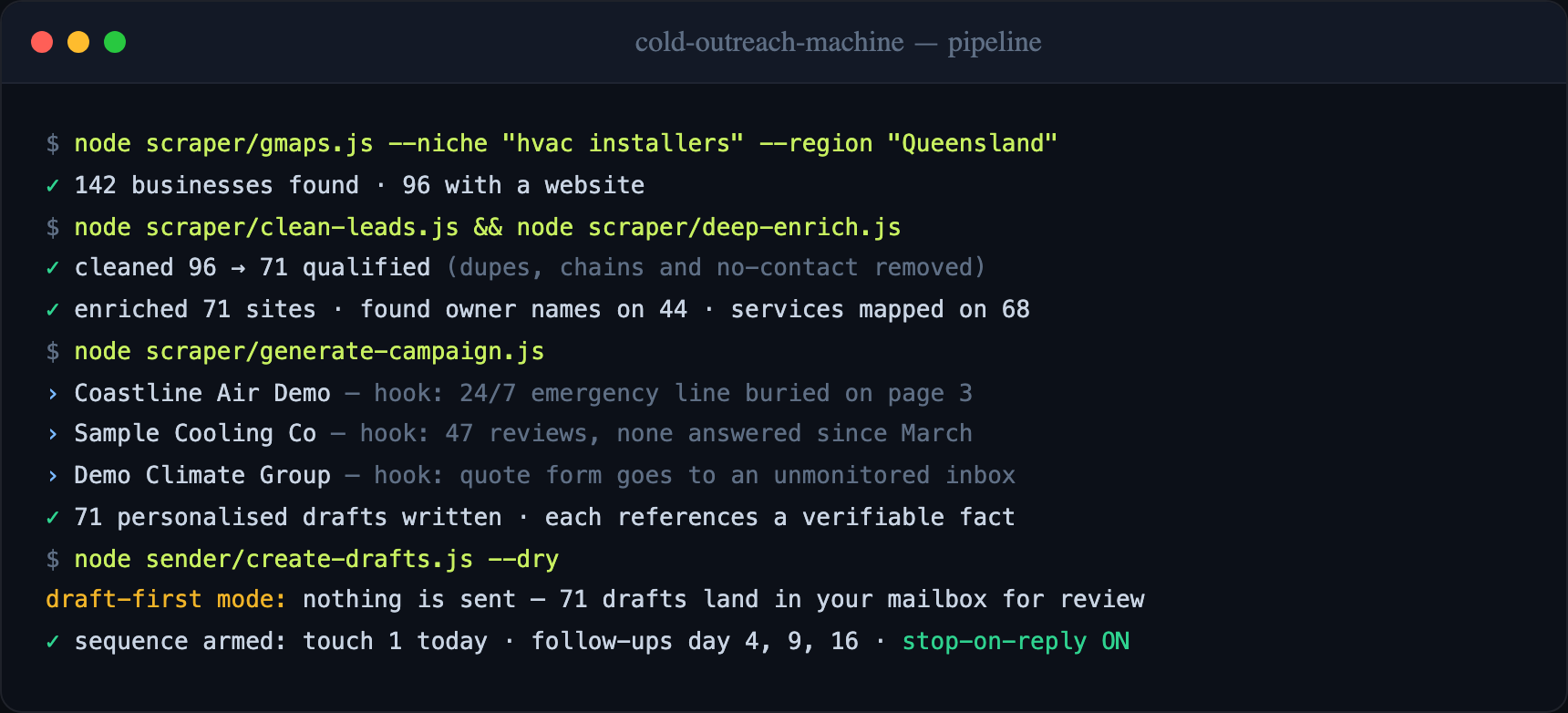Click the text 'each references a verifiable fact'

779,517
